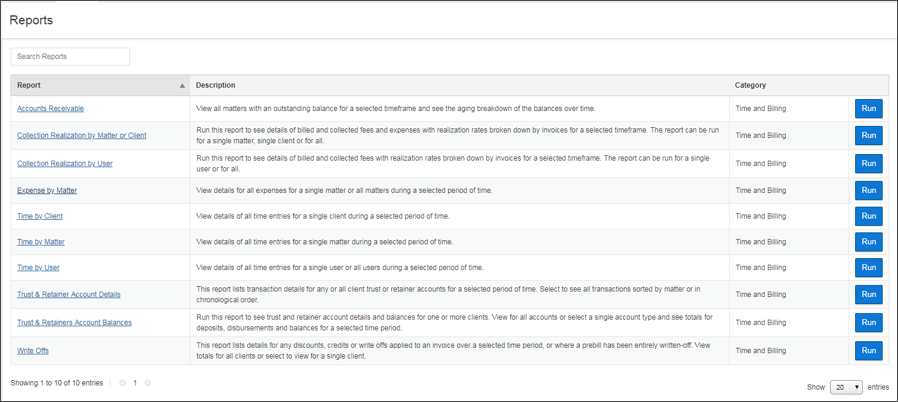Viewport: 898px width, 402px height.
Task: Open the Time by Matter link
Action: pyautogui.click(x=41, y=242)
